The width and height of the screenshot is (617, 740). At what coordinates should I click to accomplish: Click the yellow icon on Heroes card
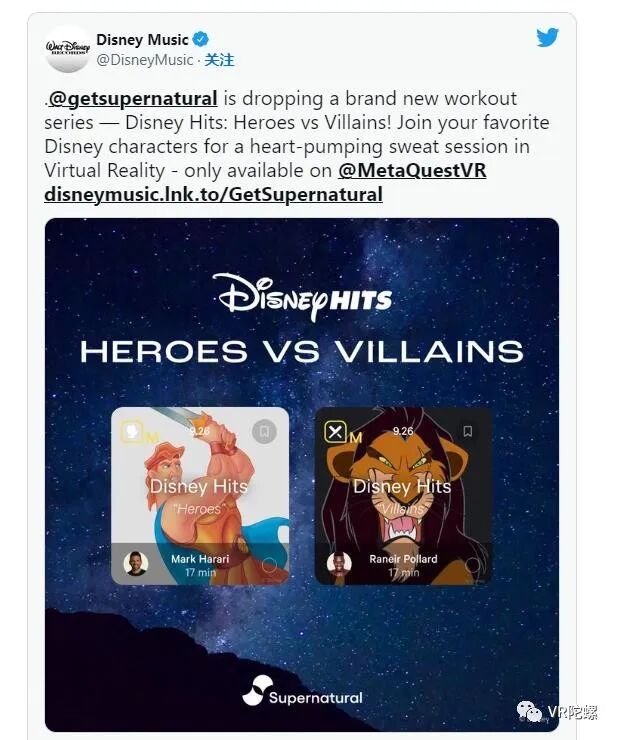pos(132,431)
